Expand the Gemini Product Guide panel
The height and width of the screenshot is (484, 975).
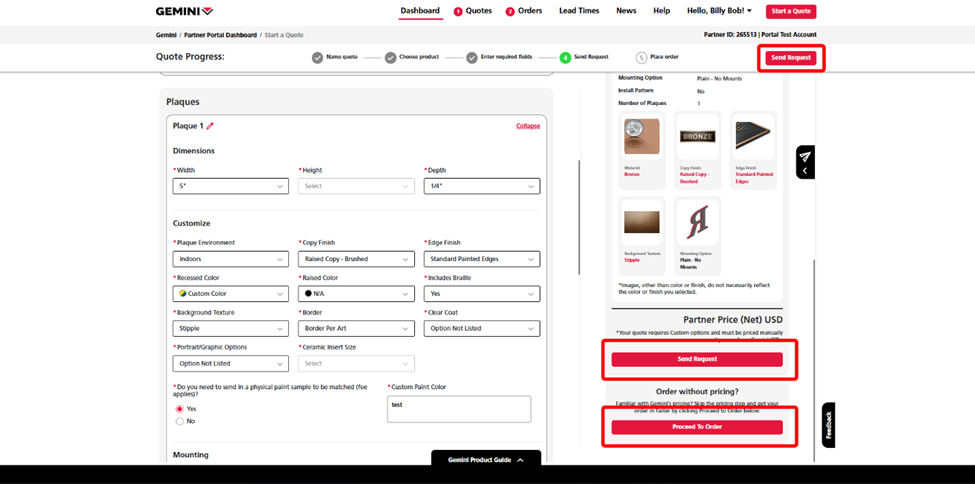(485, 460)
